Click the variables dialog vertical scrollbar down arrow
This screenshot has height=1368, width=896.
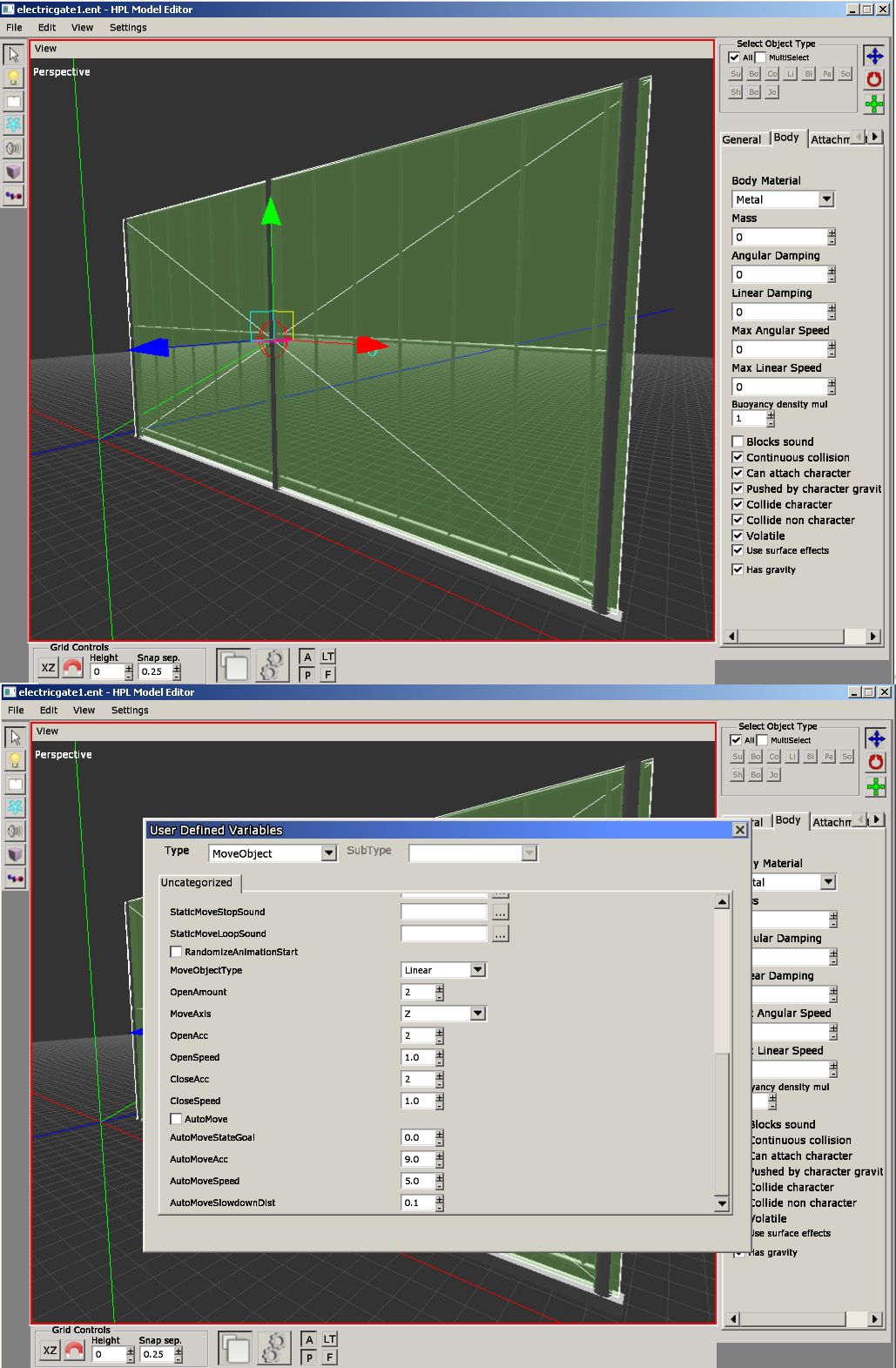click(x=722, y=1203)
